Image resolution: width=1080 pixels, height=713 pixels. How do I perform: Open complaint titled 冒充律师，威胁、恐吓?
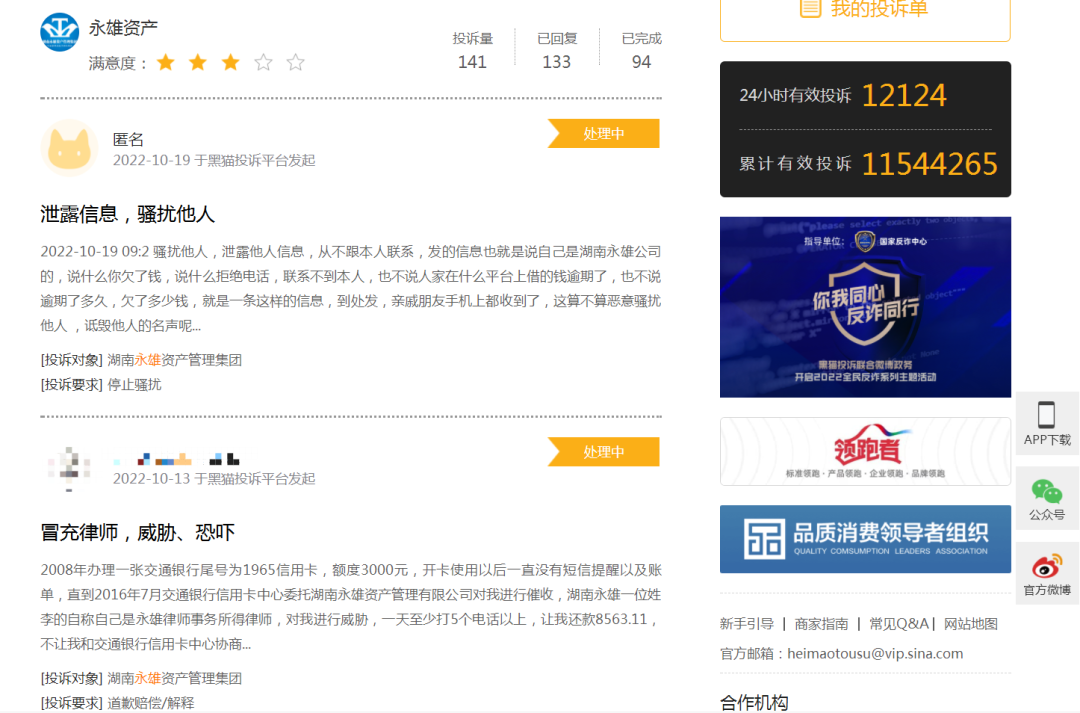click(x=138, y=533)
